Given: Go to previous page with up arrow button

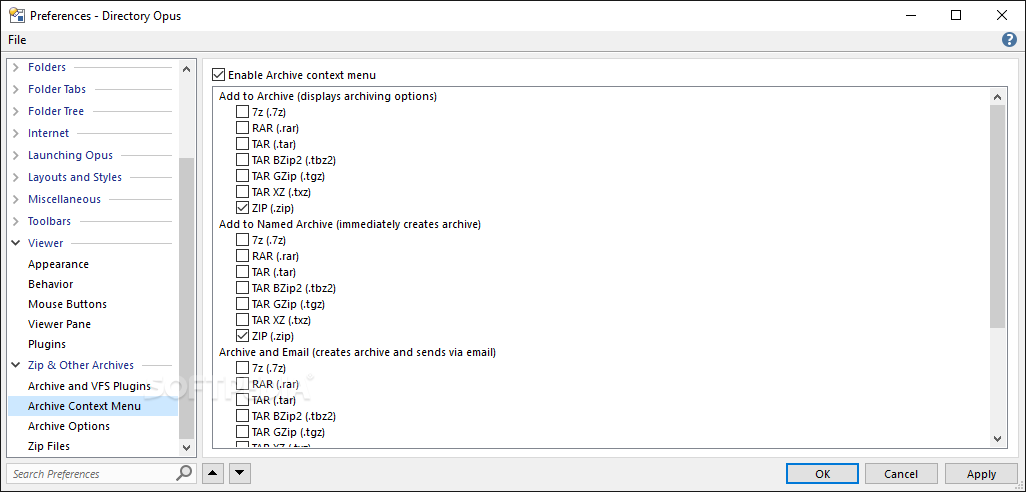Looking at the screenshot, I should (211, 473).
